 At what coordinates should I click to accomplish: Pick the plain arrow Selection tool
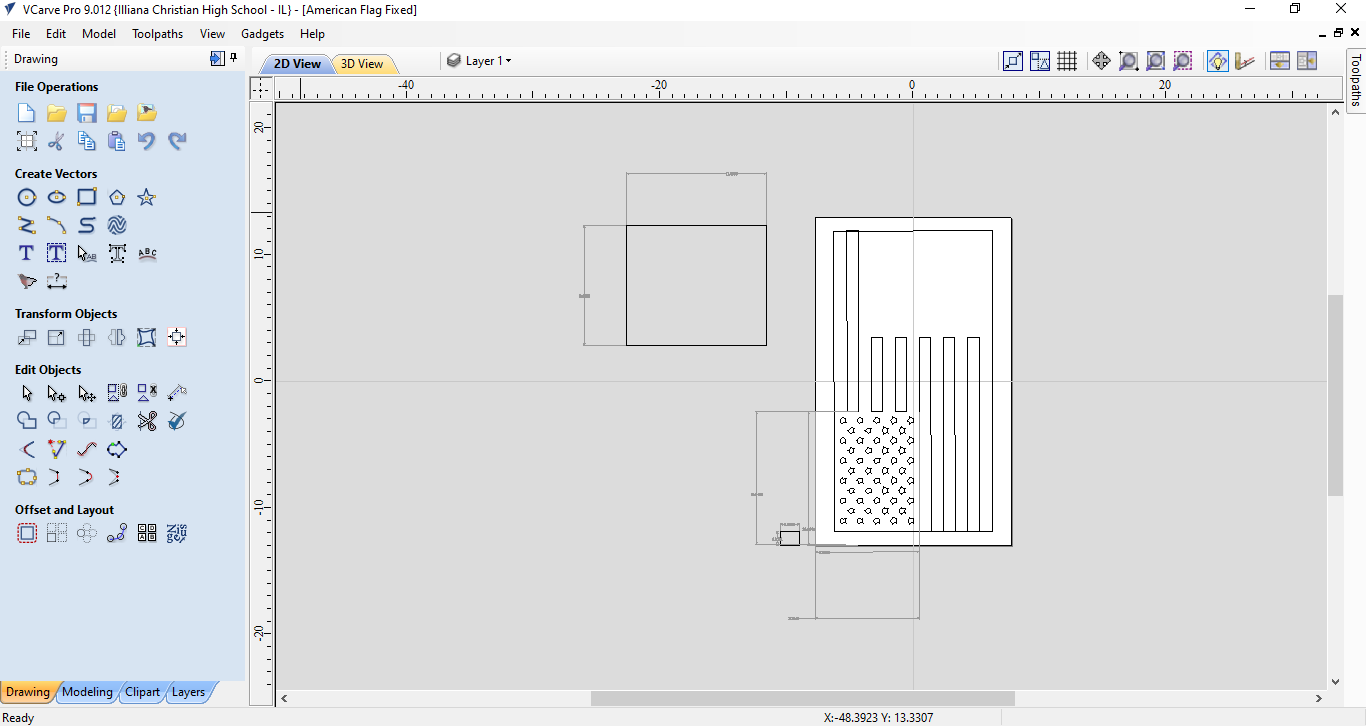[27, 393]
